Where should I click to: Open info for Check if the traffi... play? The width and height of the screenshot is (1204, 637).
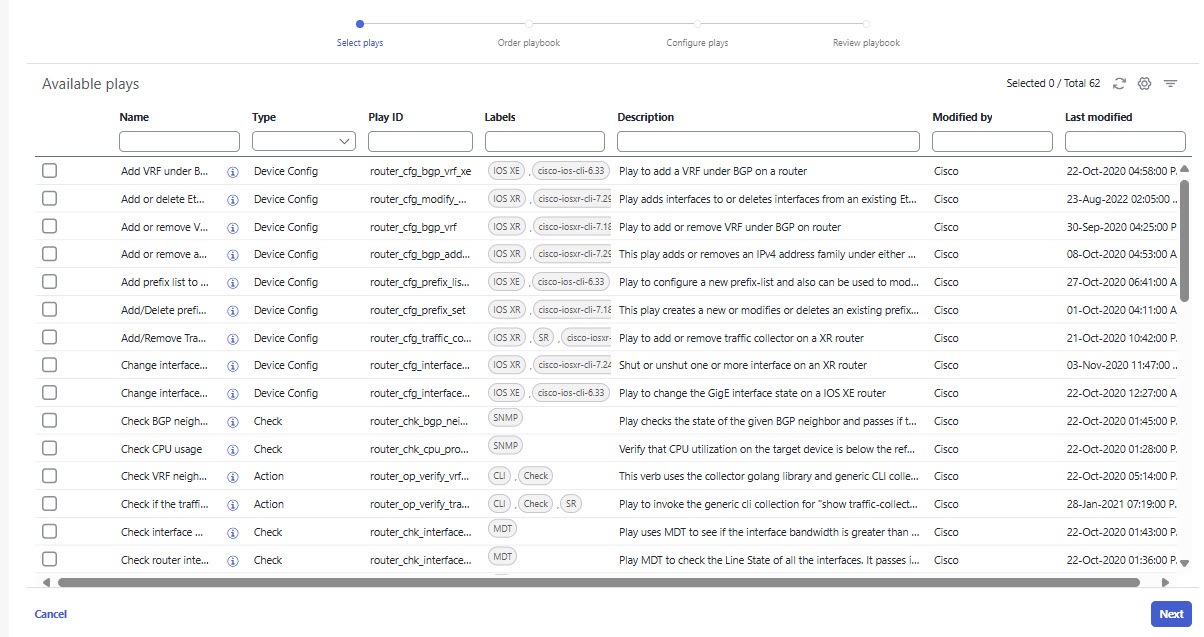pyautogui.click(x=232, y=505)
